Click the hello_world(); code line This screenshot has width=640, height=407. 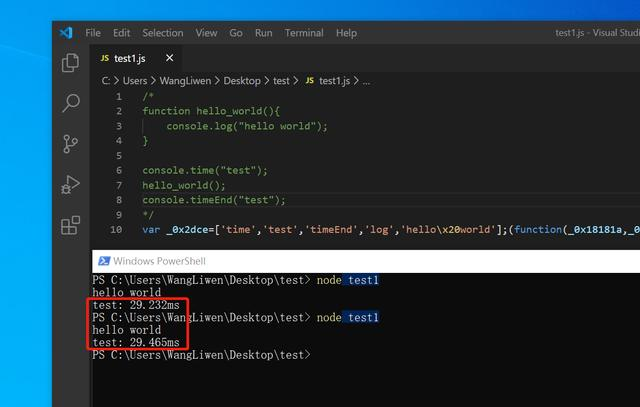point(184,185)
